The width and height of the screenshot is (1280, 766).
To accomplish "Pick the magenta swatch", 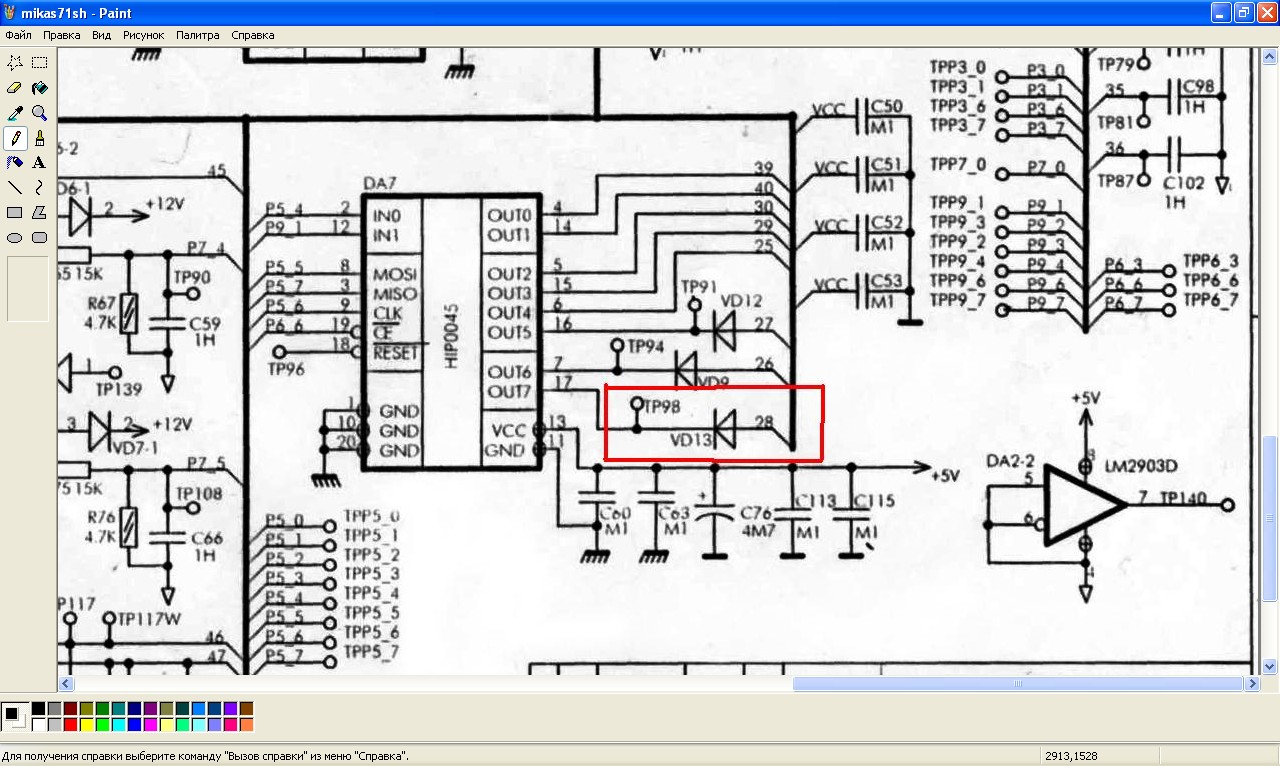I will click(151, 724).
